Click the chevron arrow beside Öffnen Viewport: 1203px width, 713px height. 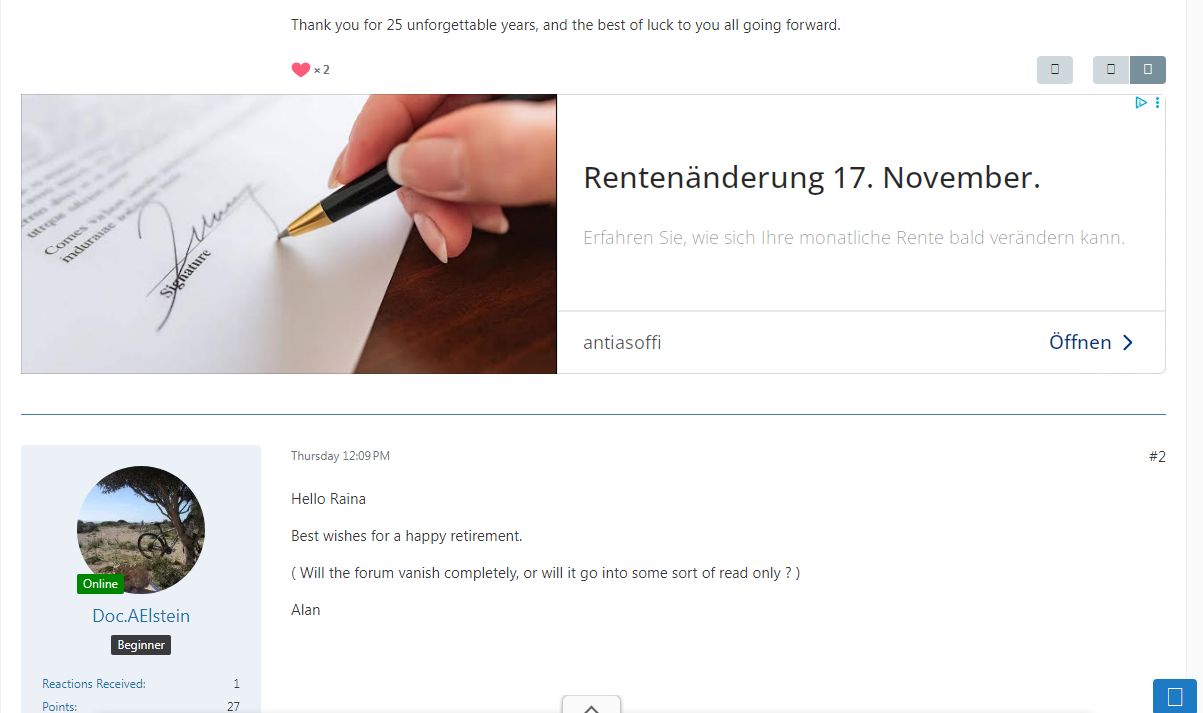tap(1128, 342)
